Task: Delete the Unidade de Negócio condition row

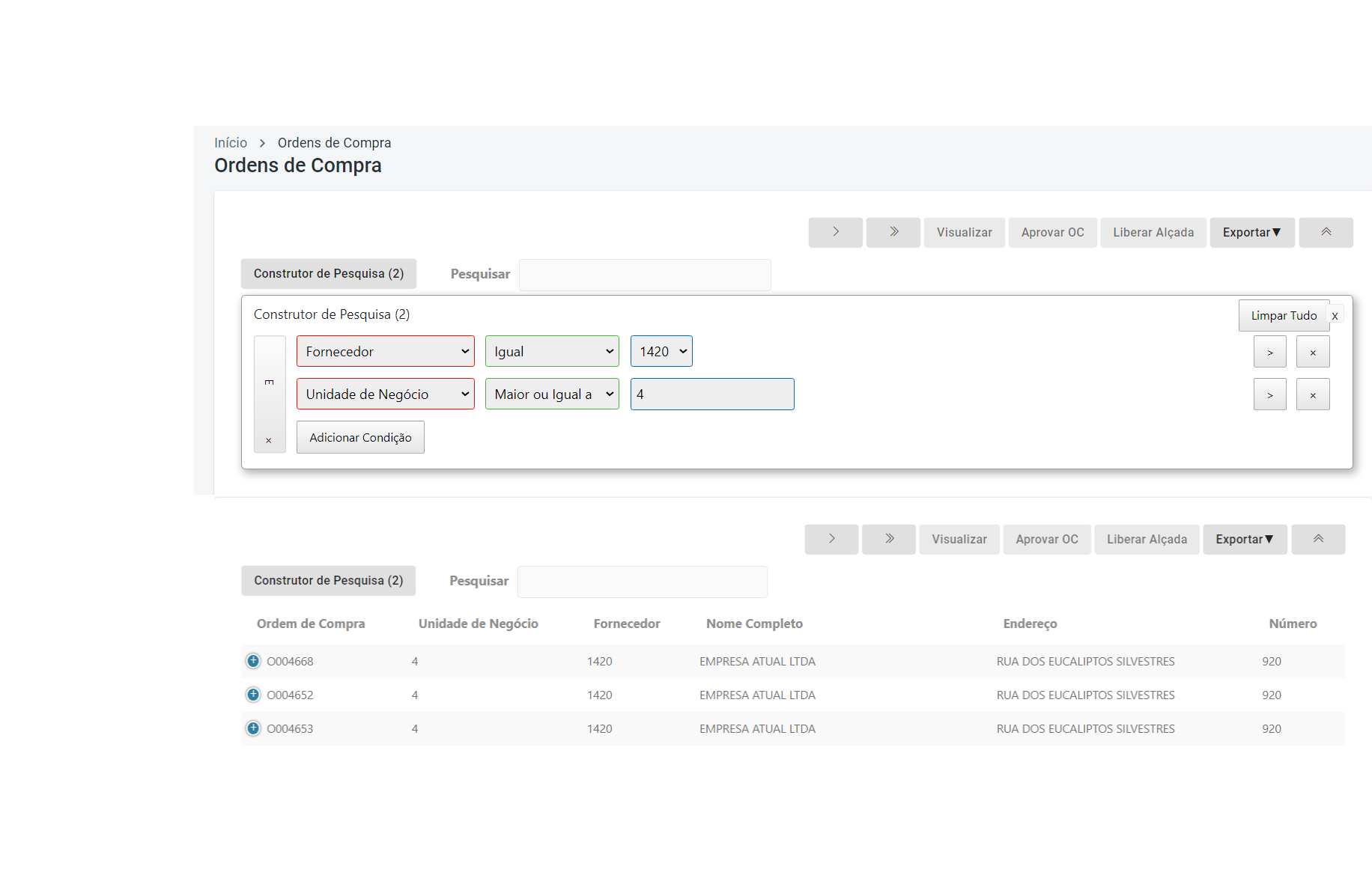Action: point(1314,394)
